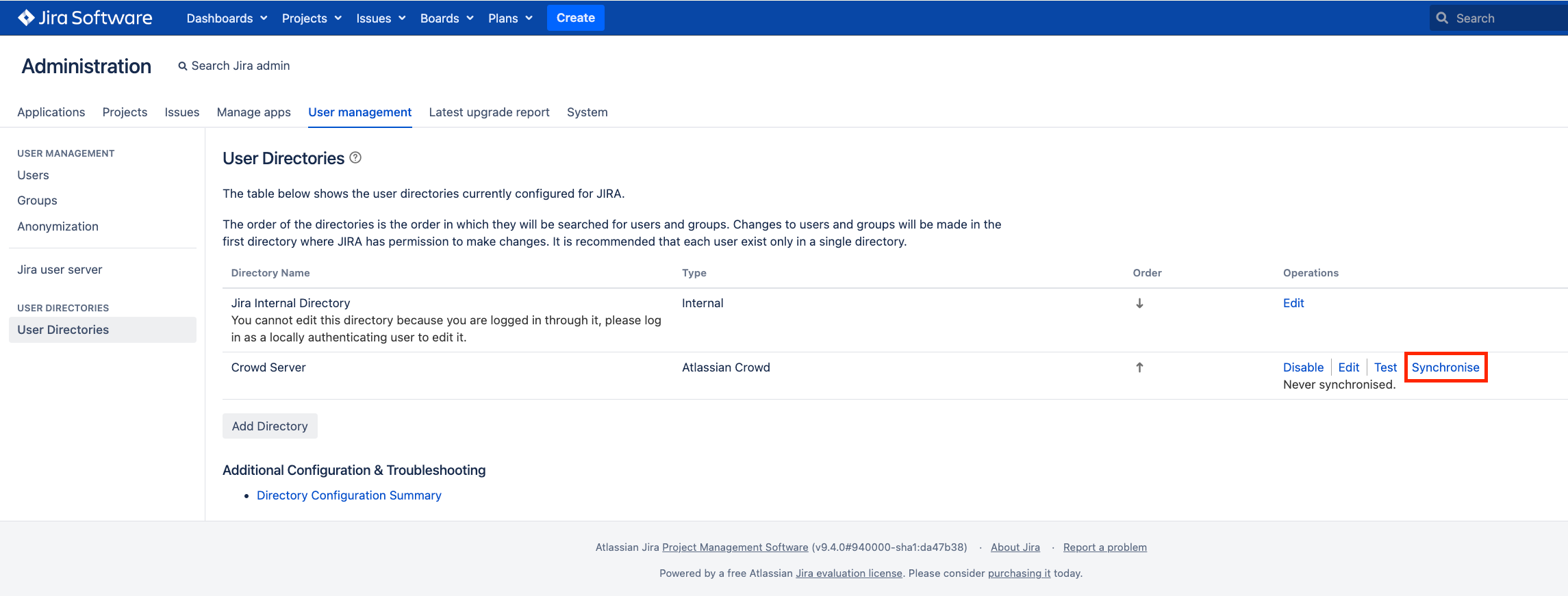Open Users in the sidebar

click(33, 175)
